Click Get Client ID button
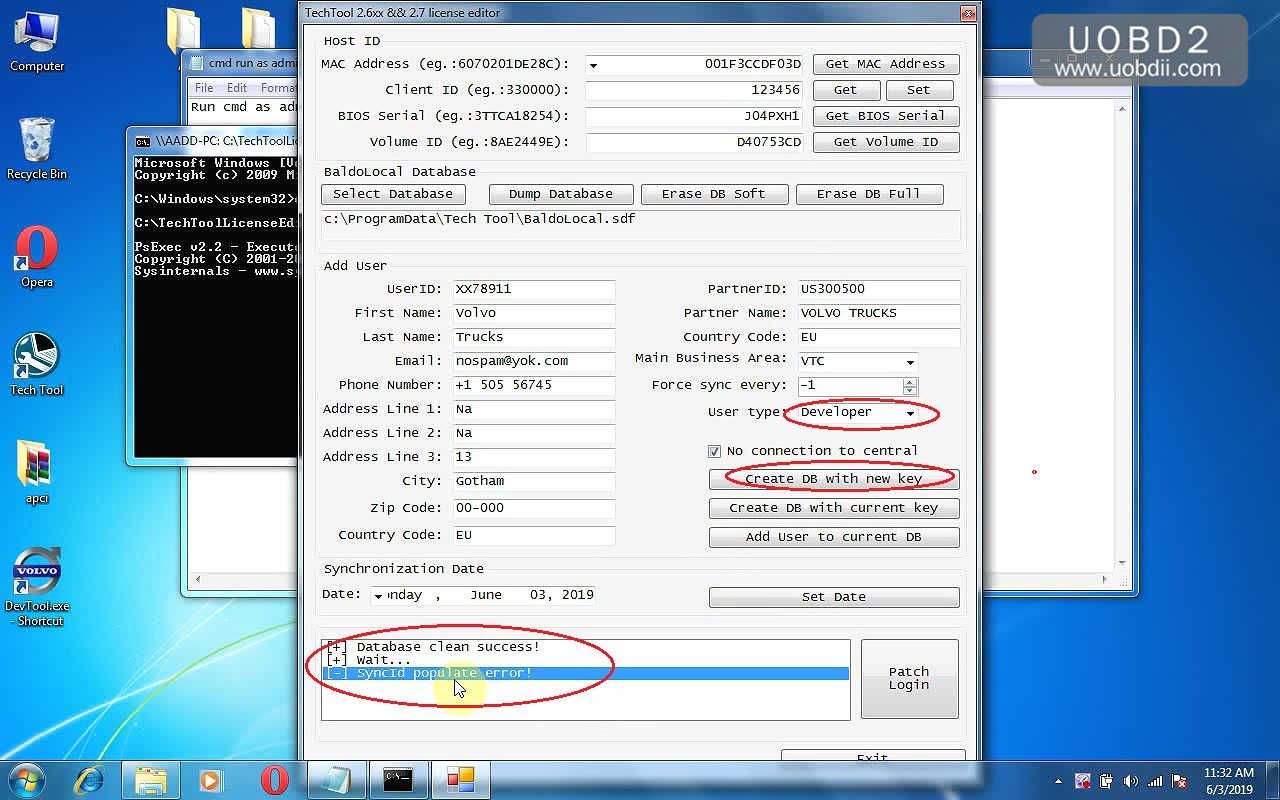Viewport: 1280px width, 800px height. click(846, 90)
